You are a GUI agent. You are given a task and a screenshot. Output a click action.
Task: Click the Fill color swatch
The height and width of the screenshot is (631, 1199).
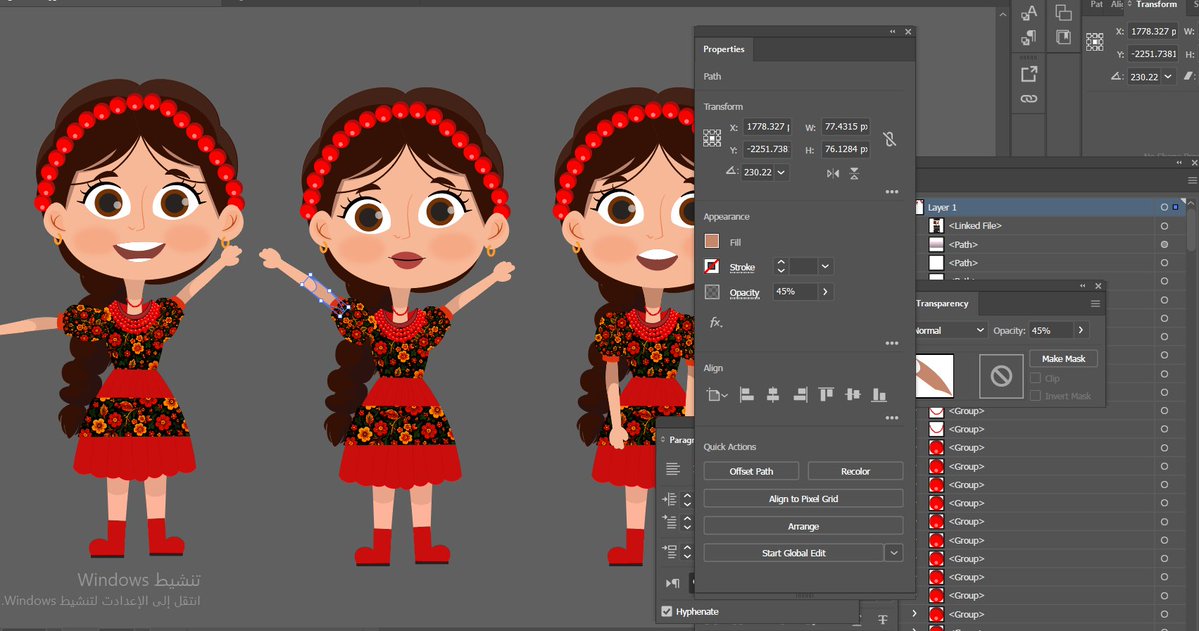point(712,242)
